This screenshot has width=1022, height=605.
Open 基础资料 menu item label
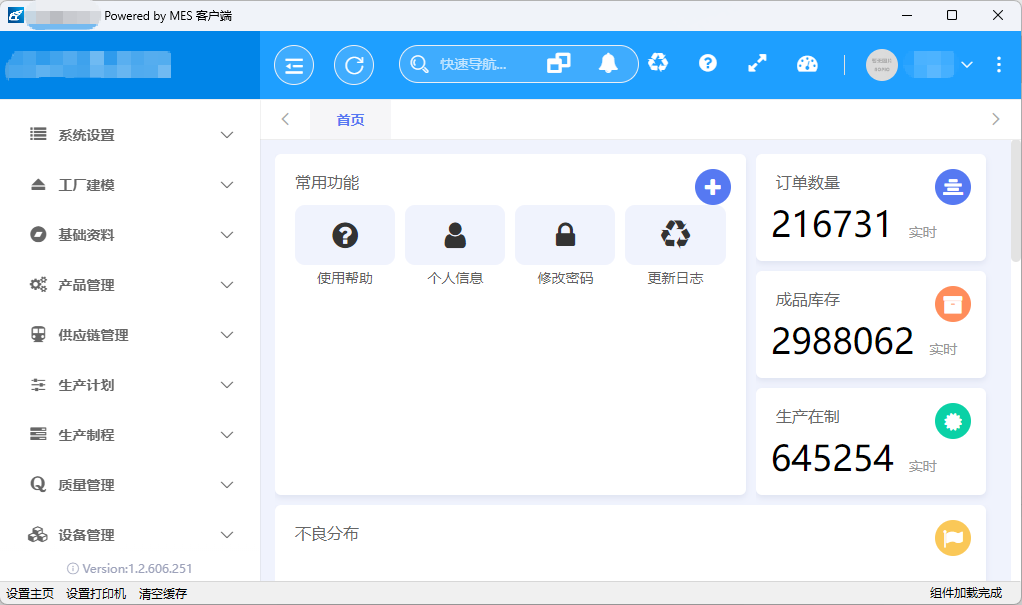click(87, 235)
